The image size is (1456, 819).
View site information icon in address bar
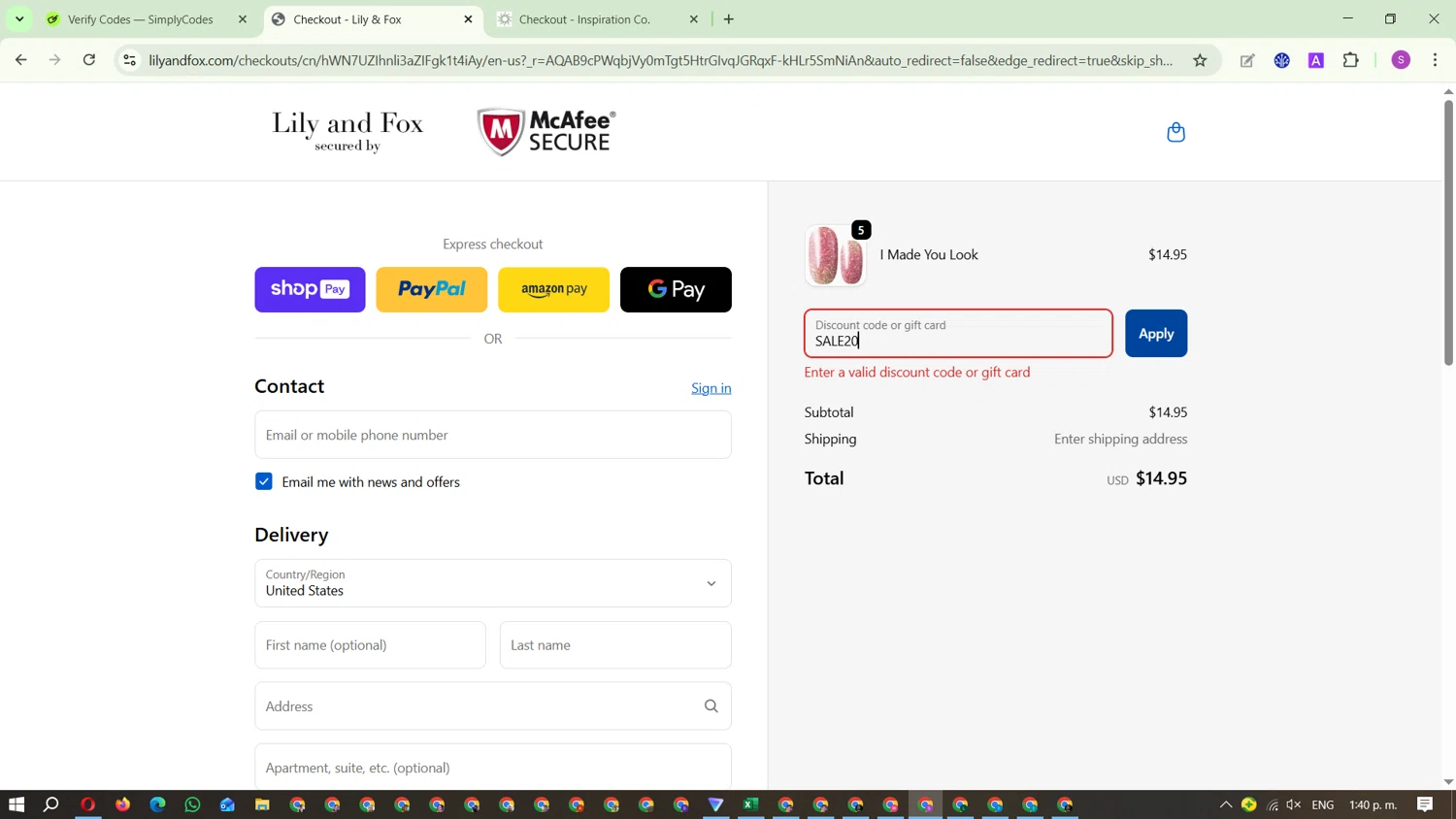[x=129, y=60]
